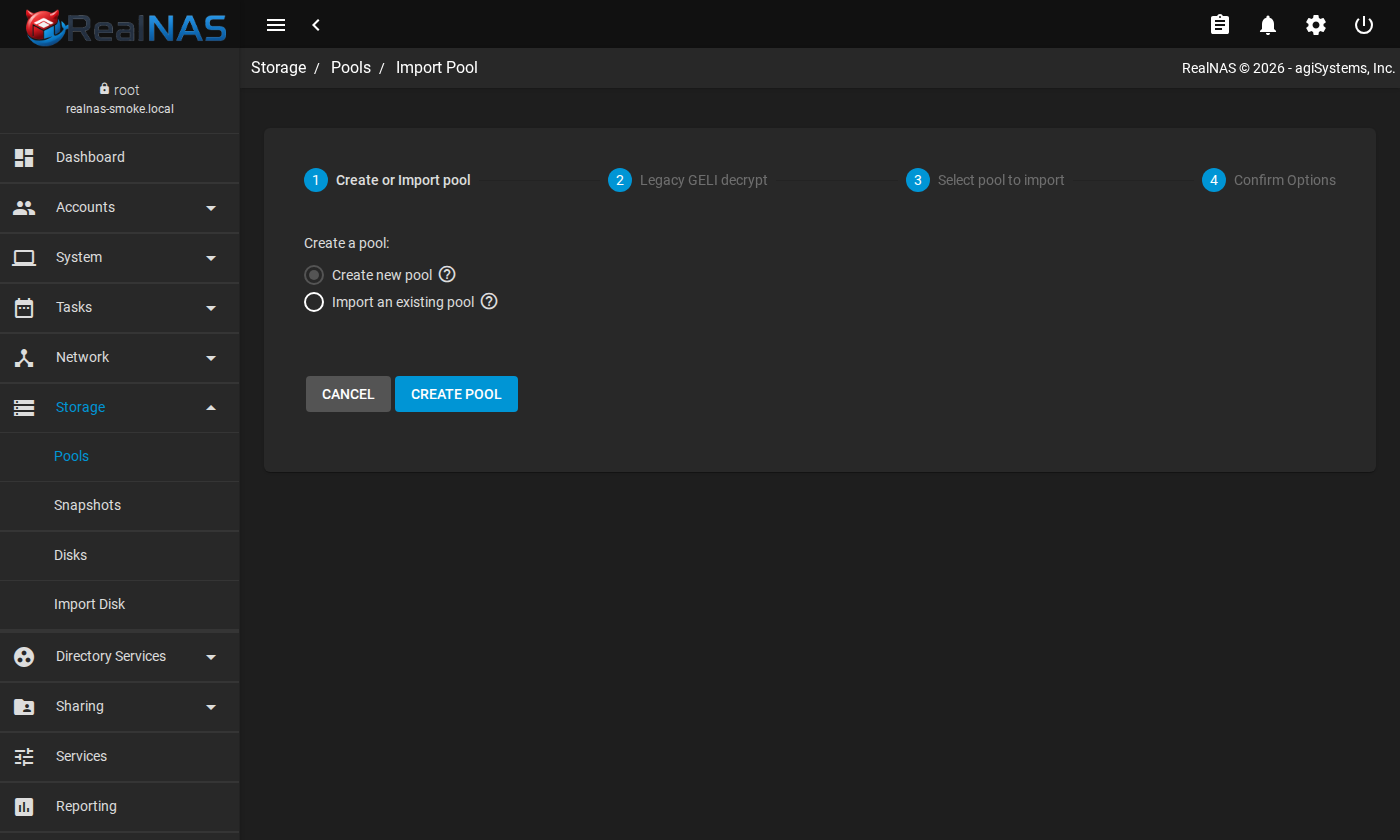Image resolution: width=1400 pixels, height=840 pixels.
Task: Toggle the hamburger sidebar menu icon
Action: (277, 25)
